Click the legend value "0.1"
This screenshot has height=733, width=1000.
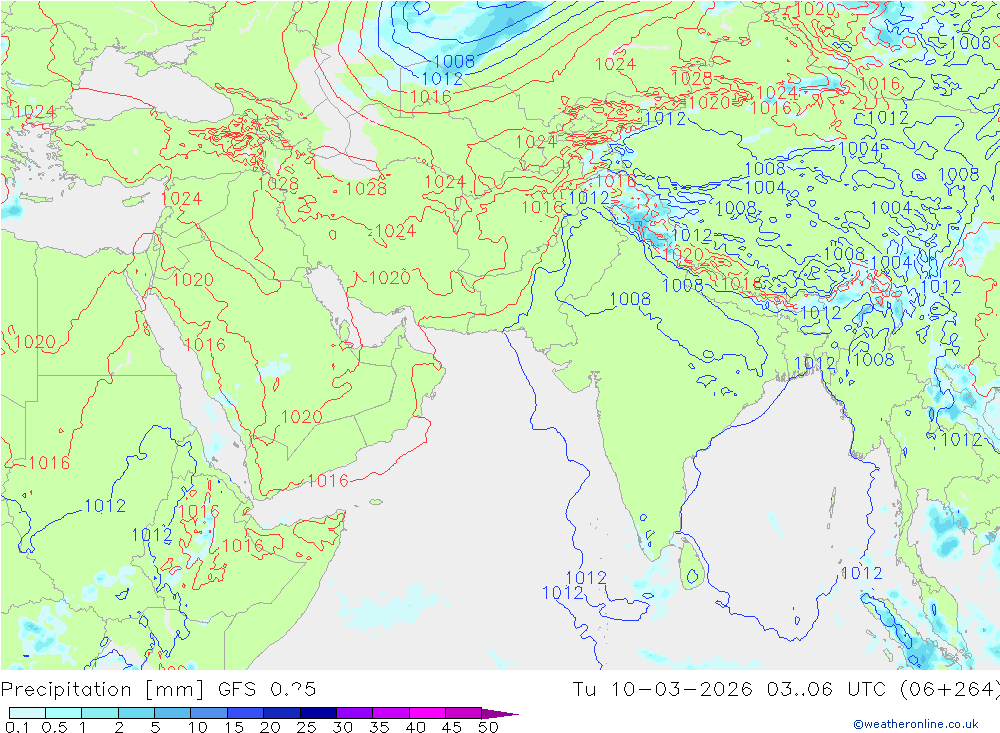17,727
